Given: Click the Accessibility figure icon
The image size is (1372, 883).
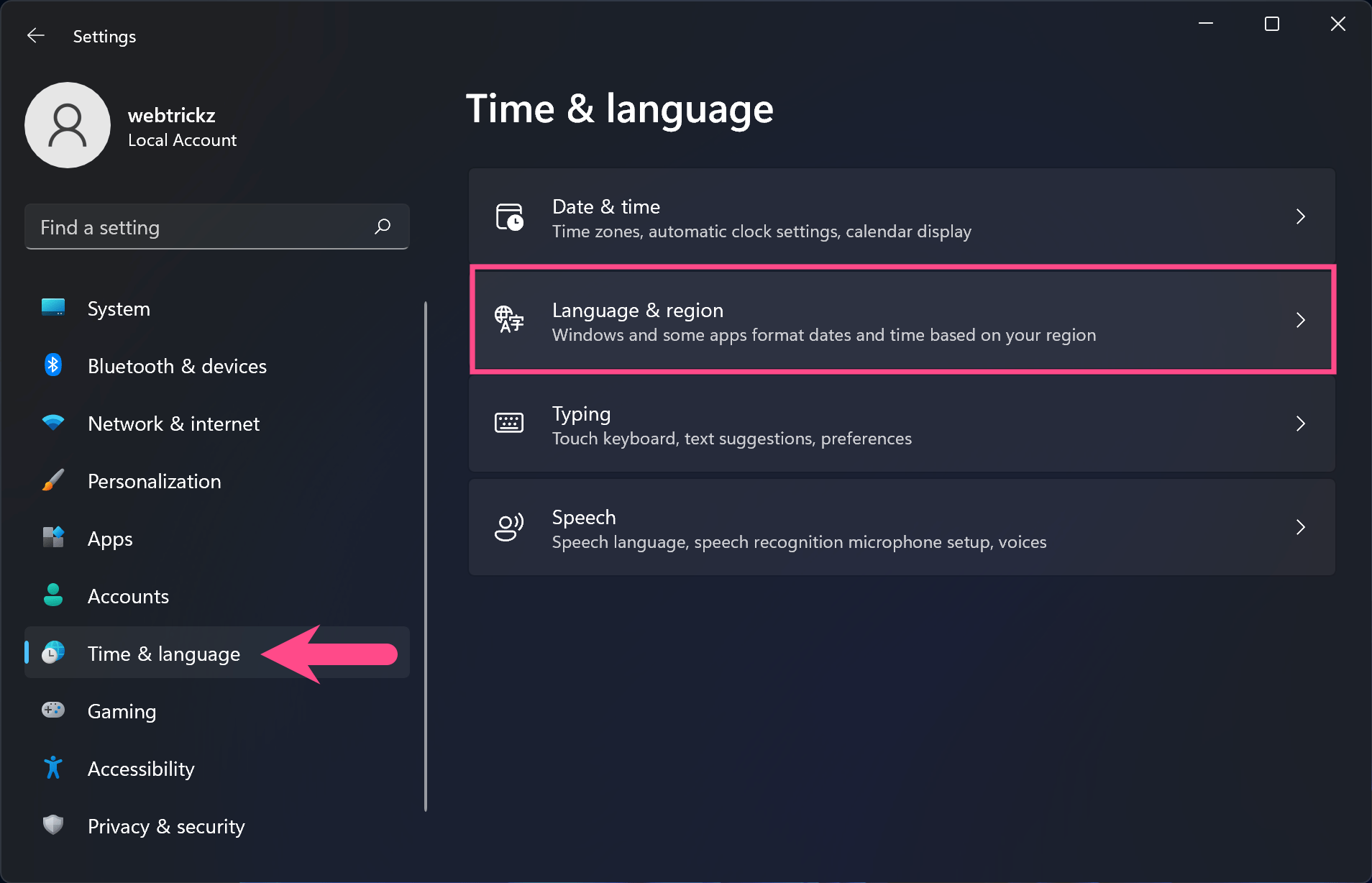Looking at the screenshot, I should tap(53, 768).
